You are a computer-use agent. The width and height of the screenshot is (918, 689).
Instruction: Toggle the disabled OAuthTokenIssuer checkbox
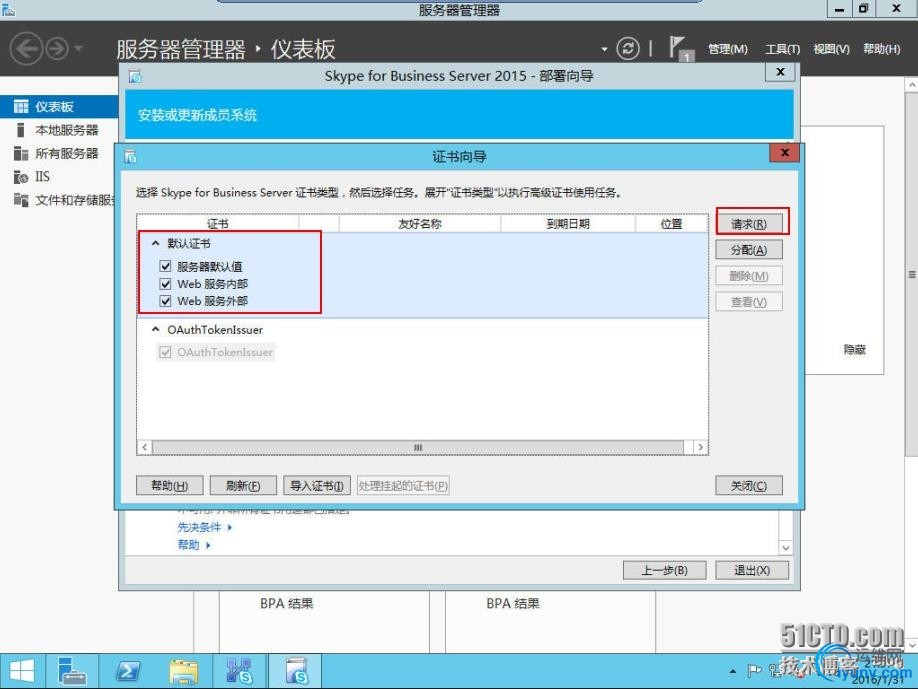click(166, 352)
